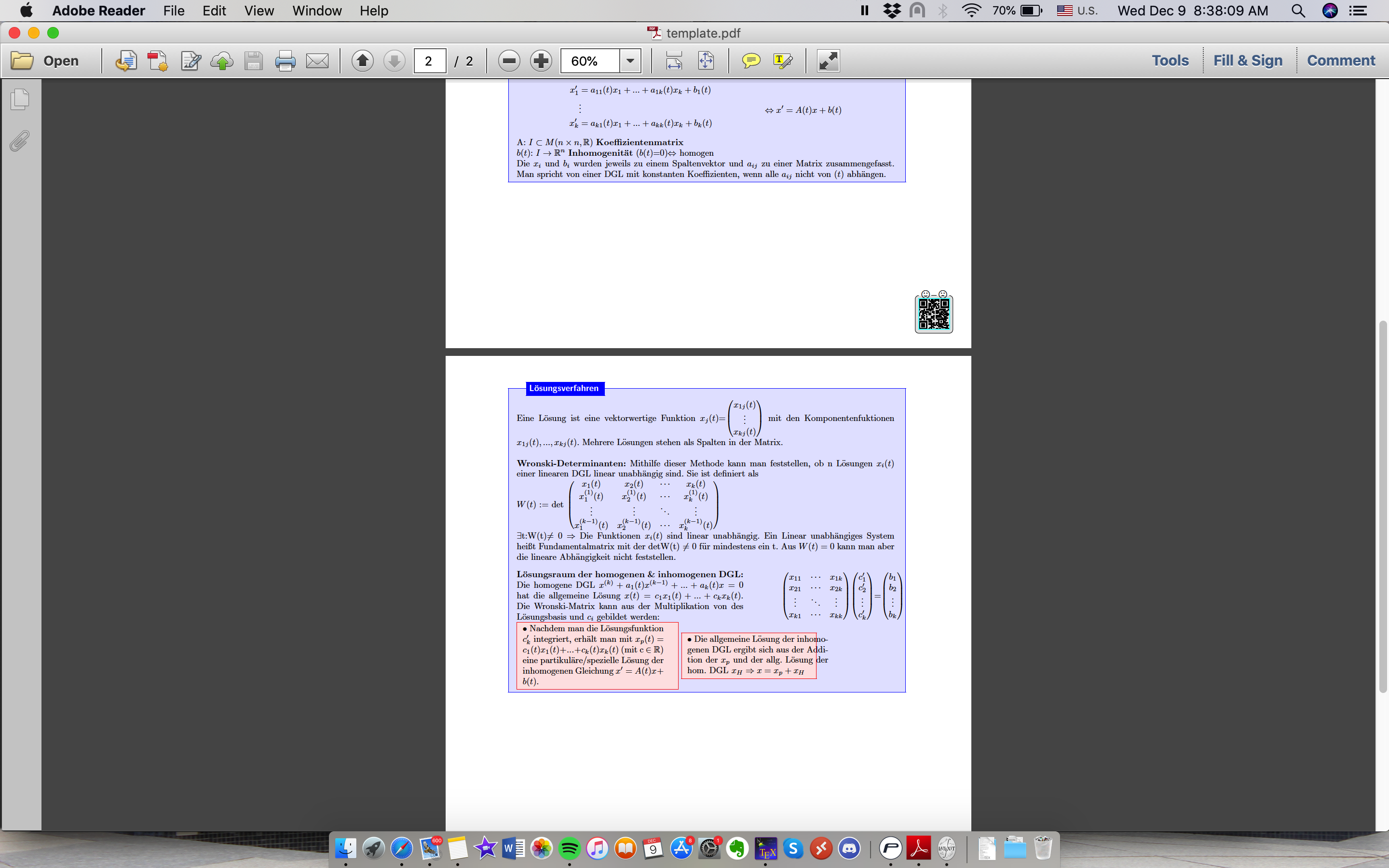Go to previous page arrow

coord(362,61)
